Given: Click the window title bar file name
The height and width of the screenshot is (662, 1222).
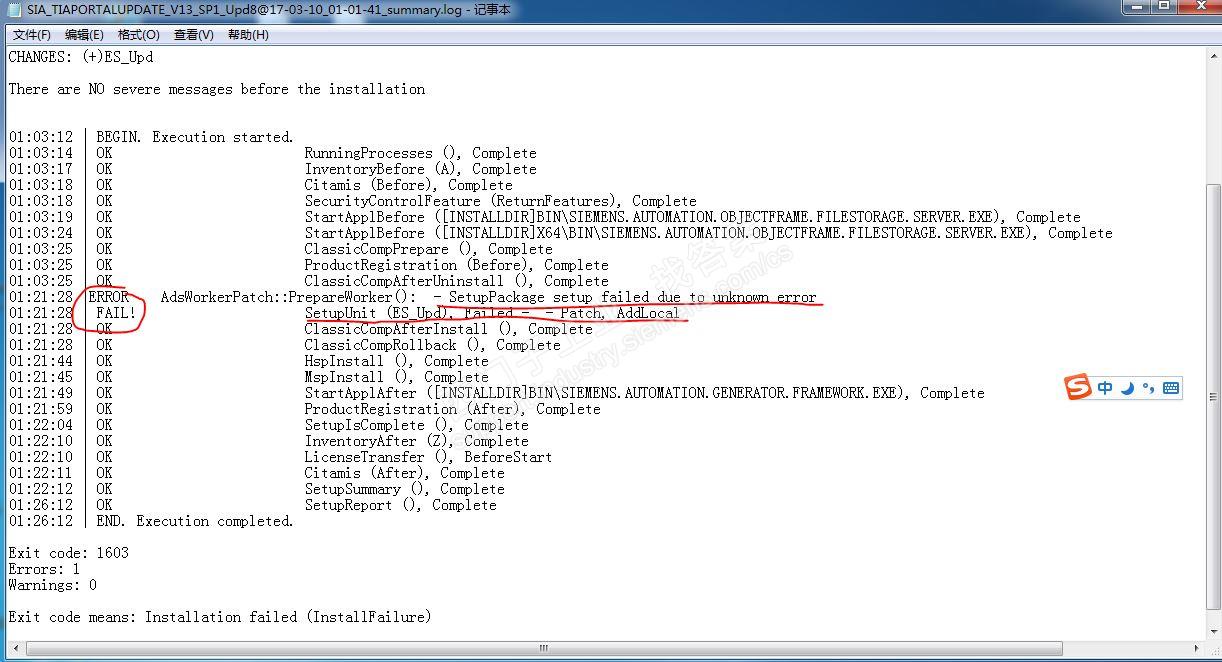Looking at the screenshot, I should click(x=268, y=10).
